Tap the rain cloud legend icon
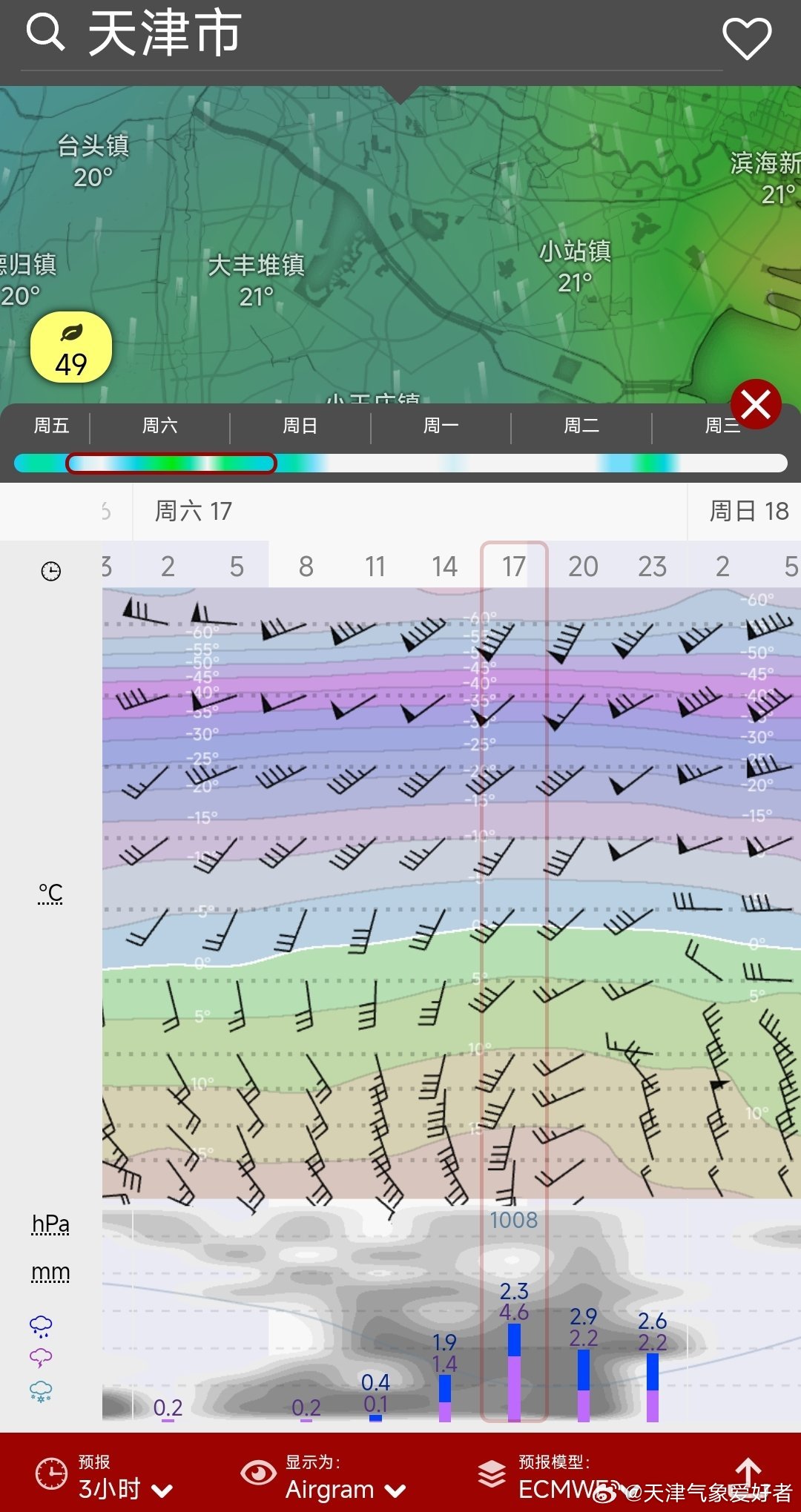The image size is (801, 1512). click(41, 1327)
